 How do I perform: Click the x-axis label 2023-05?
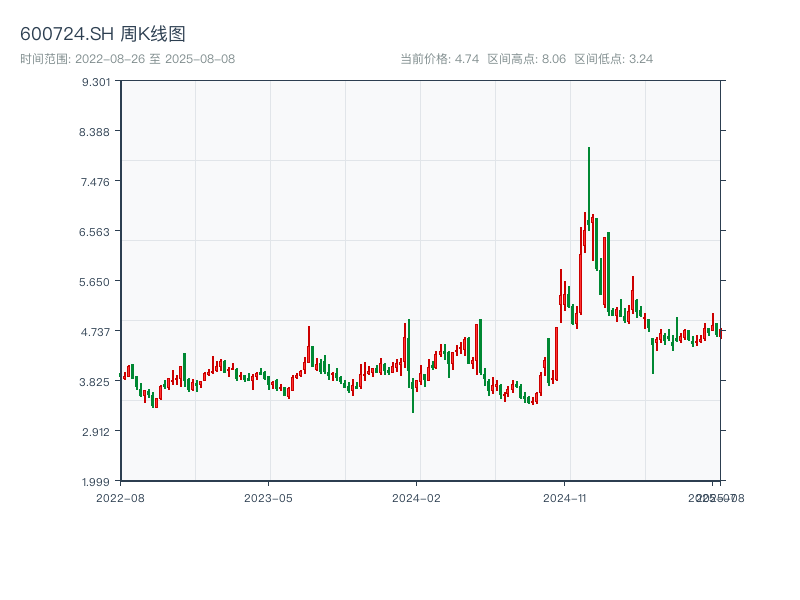click(268, 498)
